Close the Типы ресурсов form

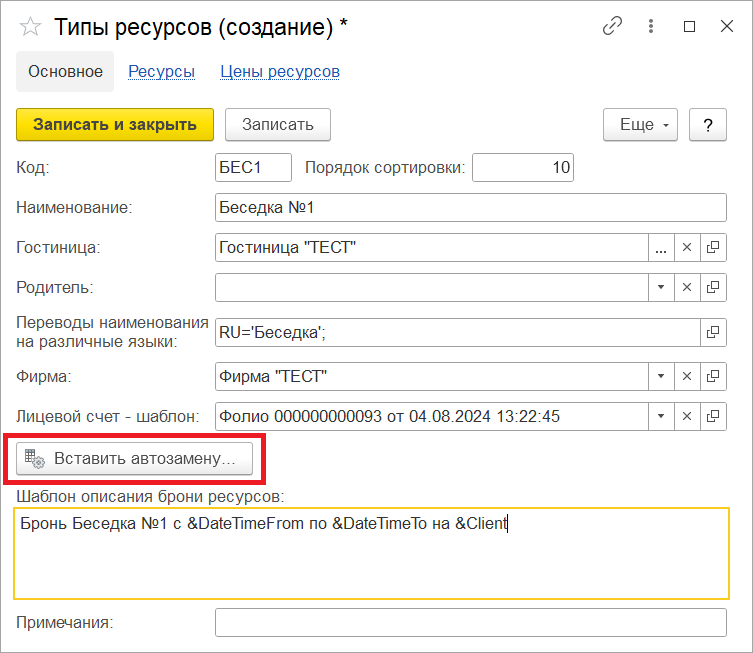[727, 26]
